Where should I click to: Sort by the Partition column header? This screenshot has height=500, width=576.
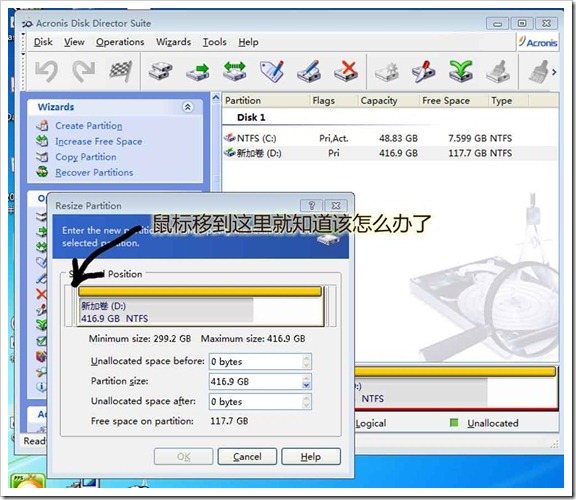pyautogui.click(x=266, y=100)
